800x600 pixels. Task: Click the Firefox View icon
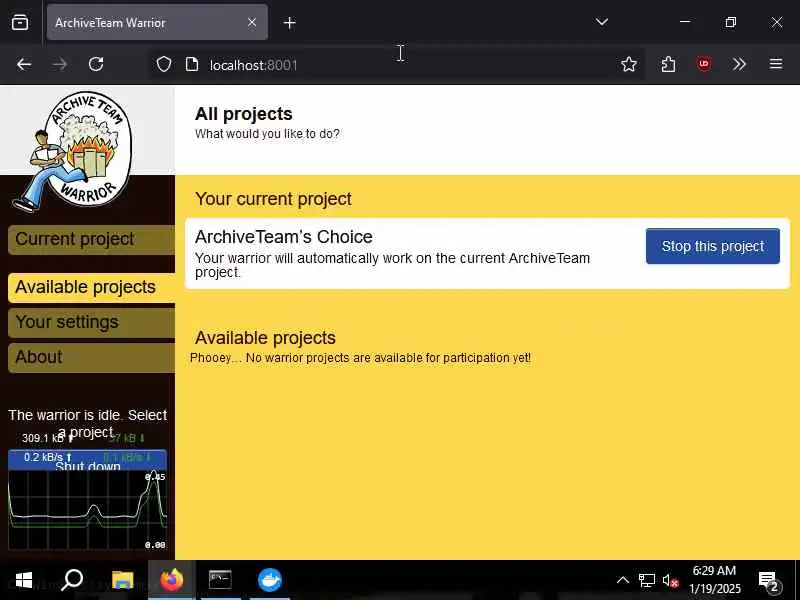point(20,22)
